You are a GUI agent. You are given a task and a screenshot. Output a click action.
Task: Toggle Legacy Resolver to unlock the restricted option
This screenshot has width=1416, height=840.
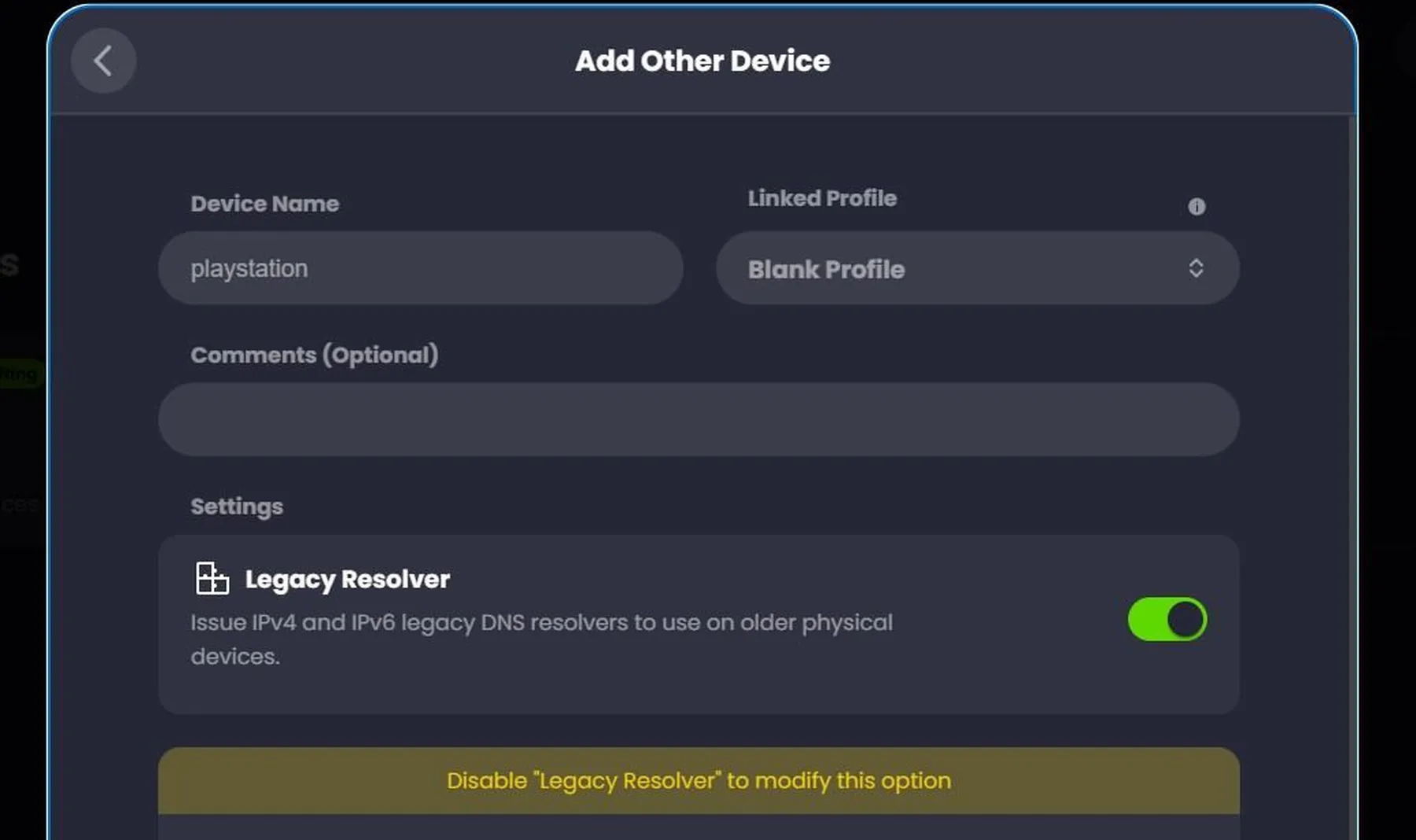1167,619
